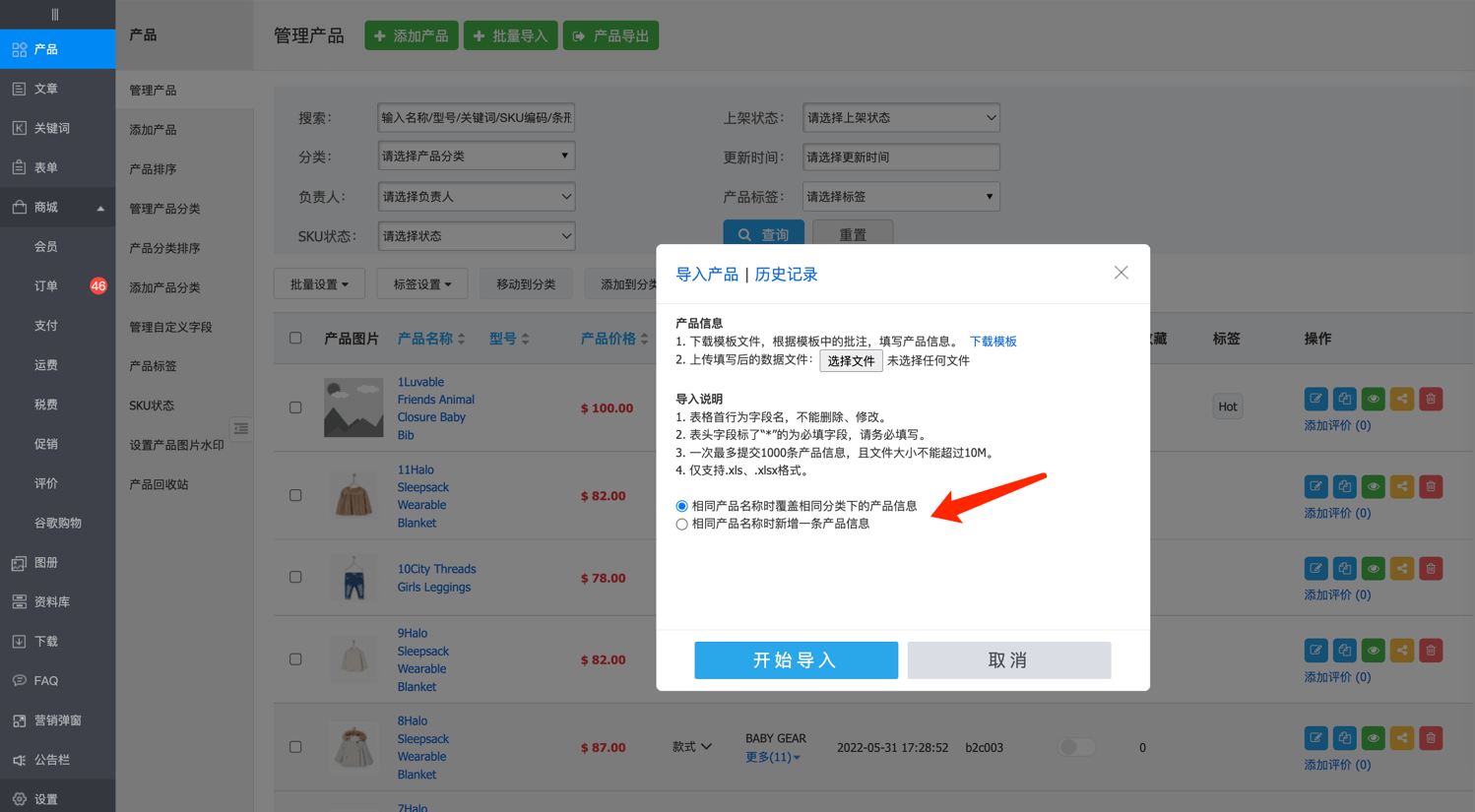Open the 公告栏 section in sidebar

coord(52,760)
